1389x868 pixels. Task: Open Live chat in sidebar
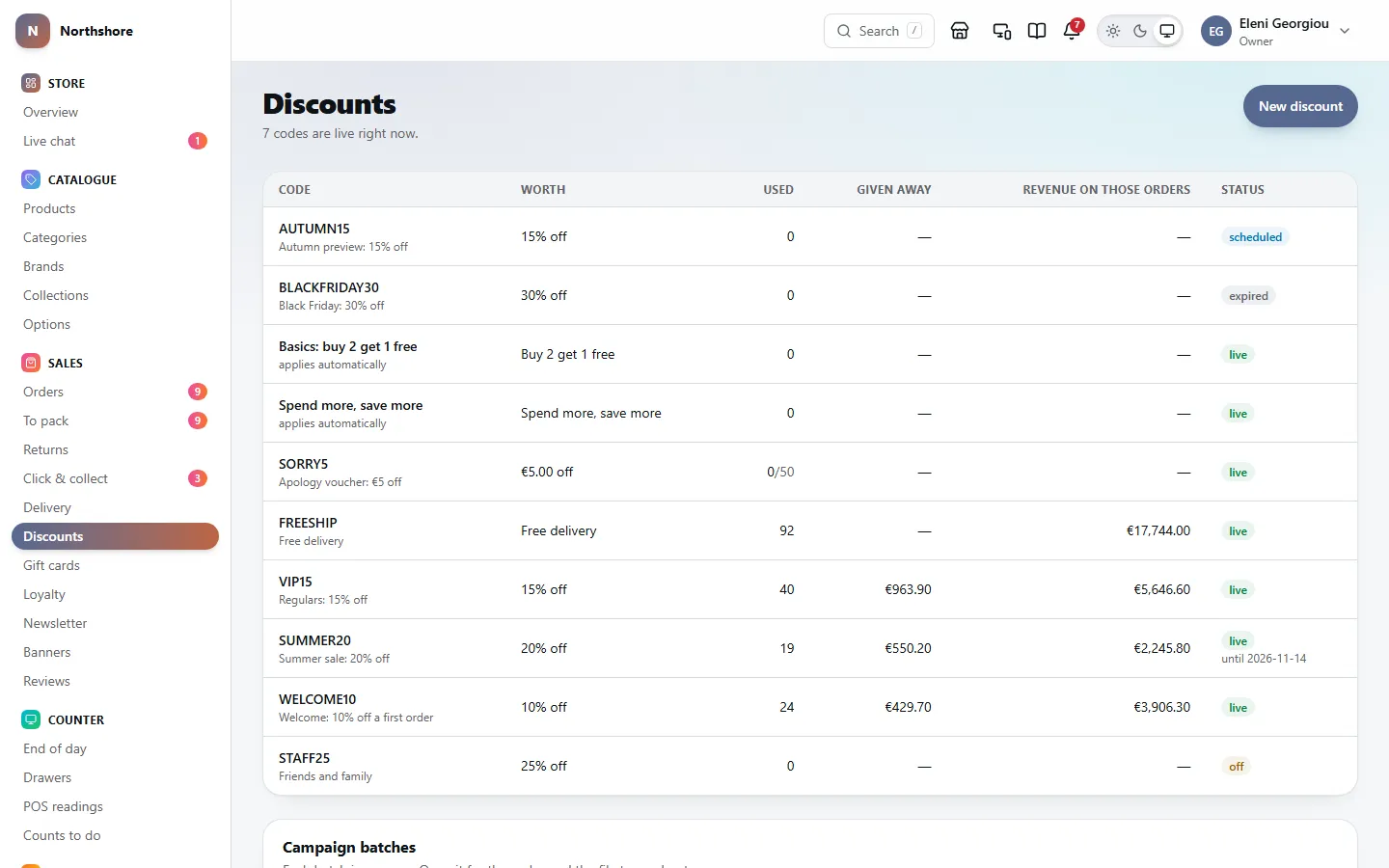(115, 141)
